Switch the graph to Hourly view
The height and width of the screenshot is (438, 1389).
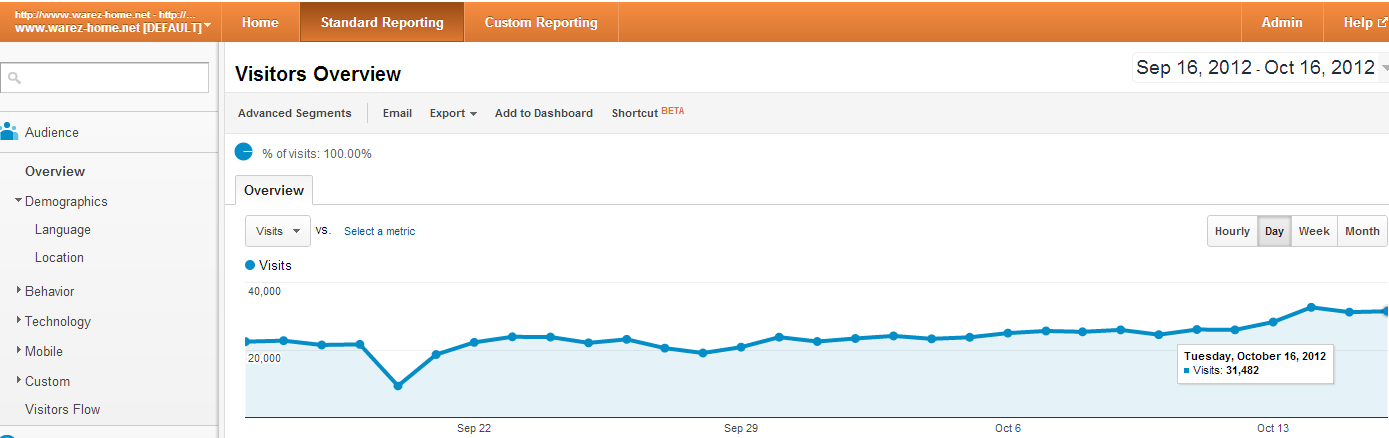click(x=1232, y=231)
